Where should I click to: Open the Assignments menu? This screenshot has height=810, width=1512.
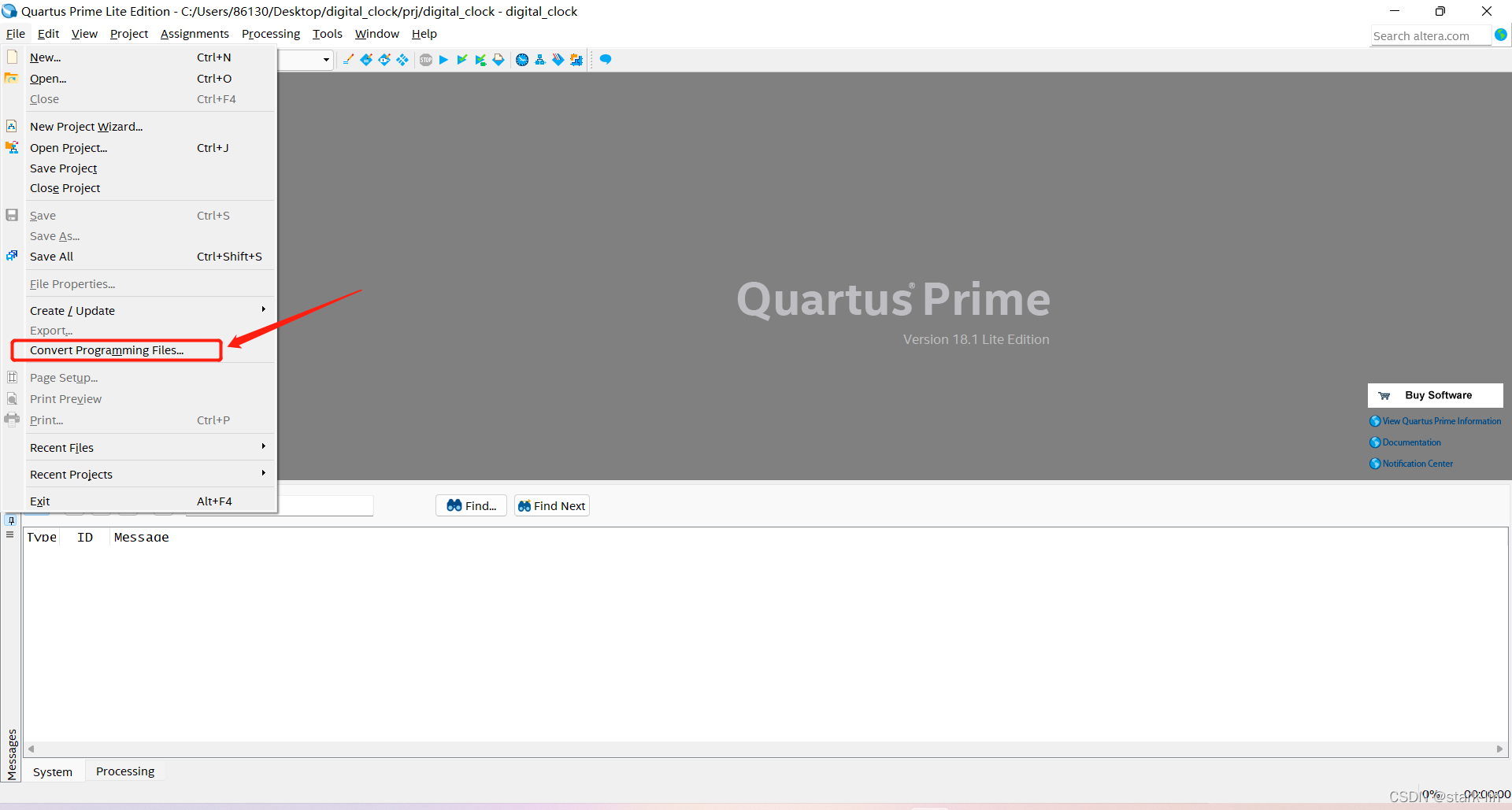(x=195, y=34)
